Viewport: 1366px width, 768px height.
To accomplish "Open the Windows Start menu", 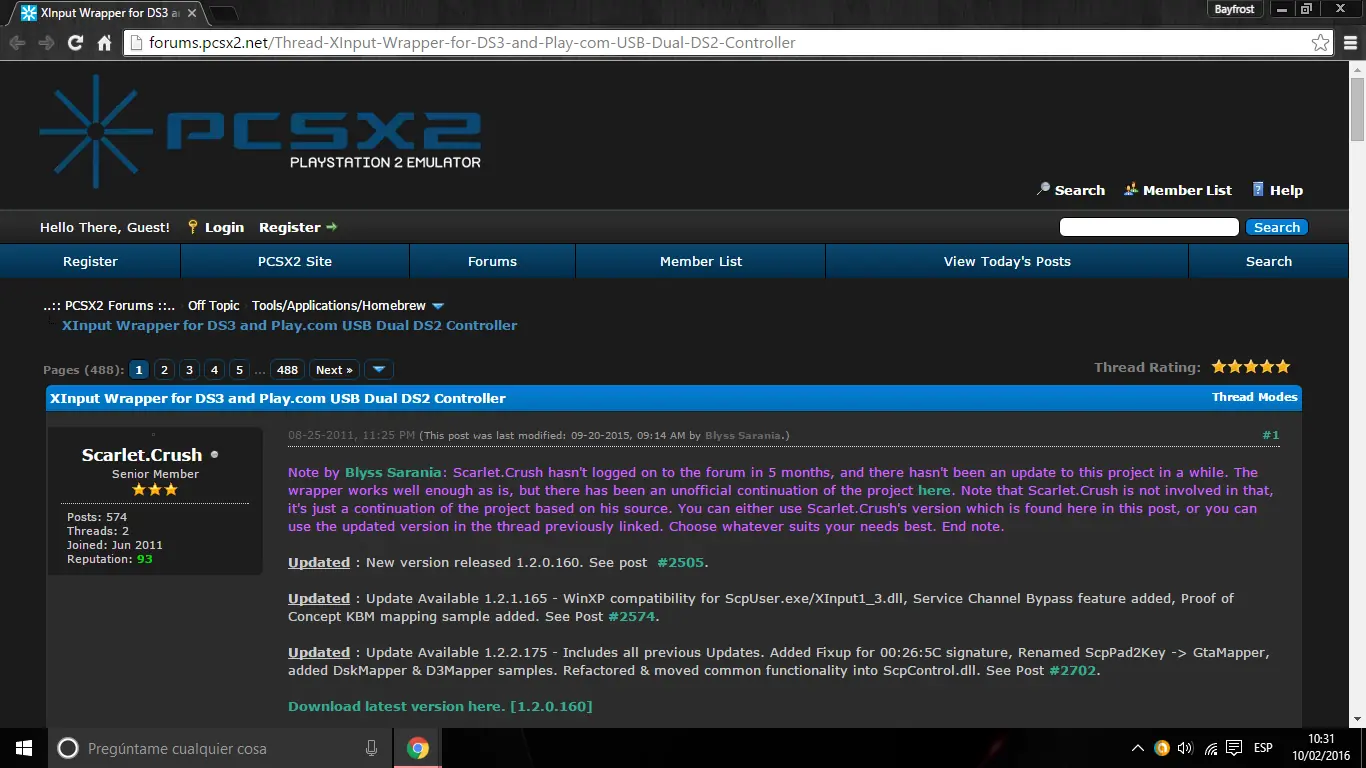I will coord(24,748).
